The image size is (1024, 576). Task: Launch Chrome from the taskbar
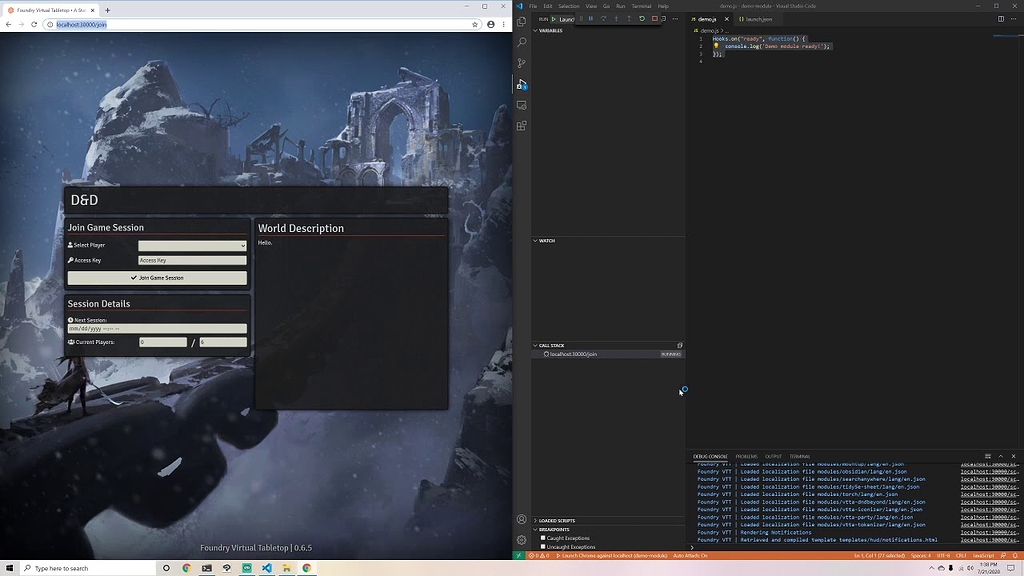(185, 567)
